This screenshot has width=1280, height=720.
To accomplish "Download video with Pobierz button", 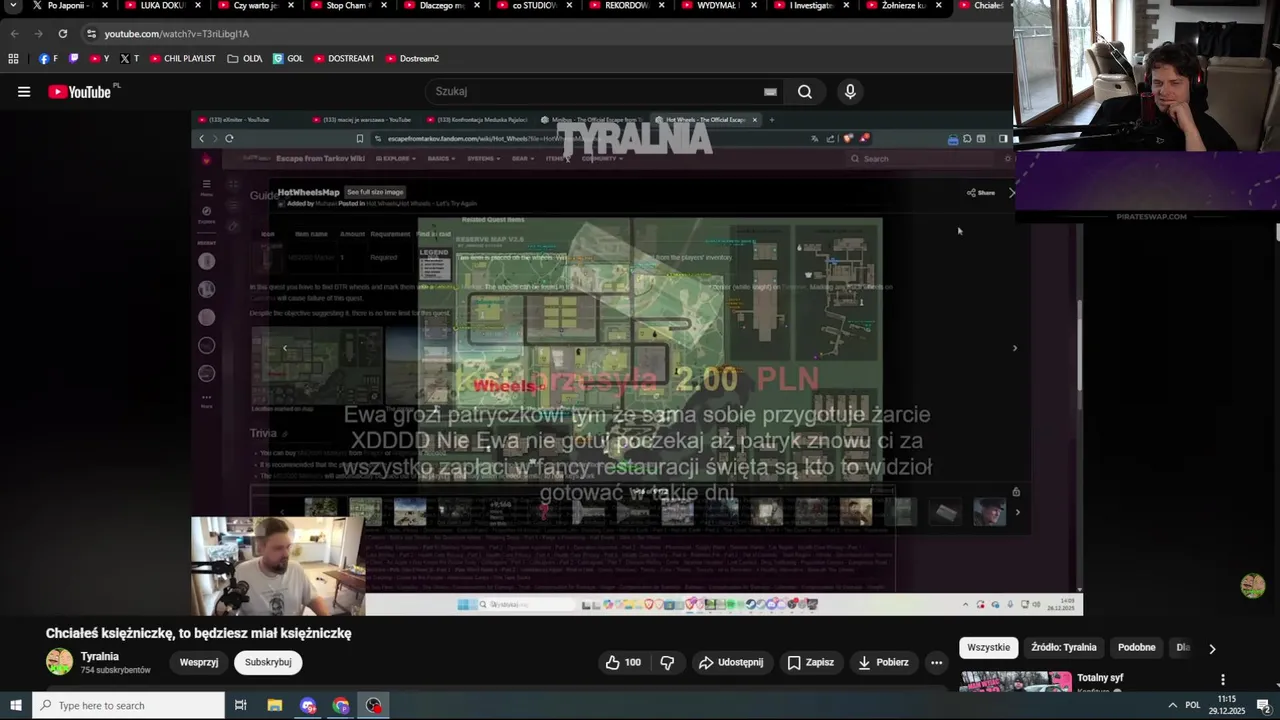I will pos(883,662).
